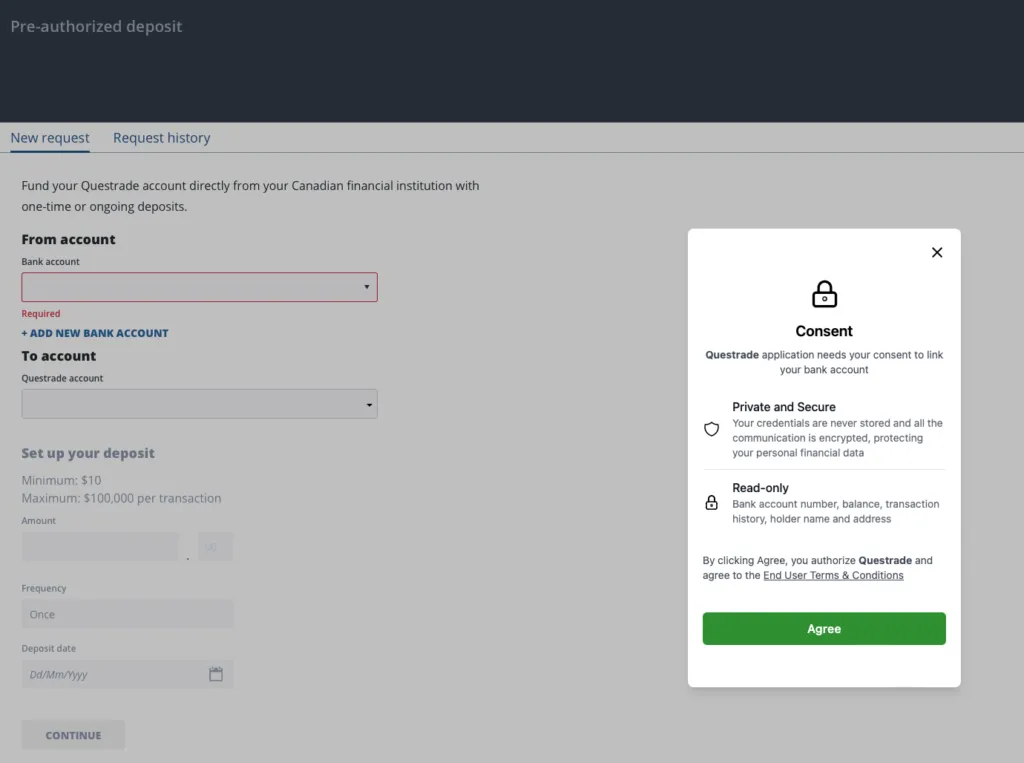1024x763 pixels.
Task: Open the Request history tab
Action: click(x=161, y=138)
